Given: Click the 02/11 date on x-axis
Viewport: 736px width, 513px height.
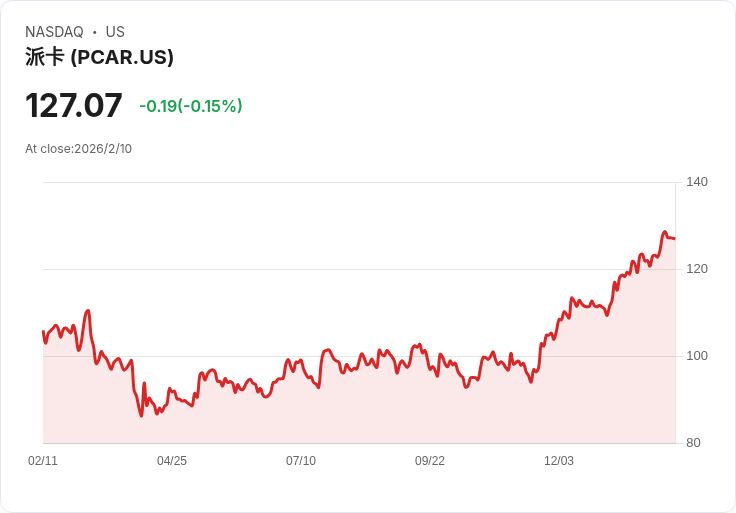Looking at the screenshot, I should 43,461.
